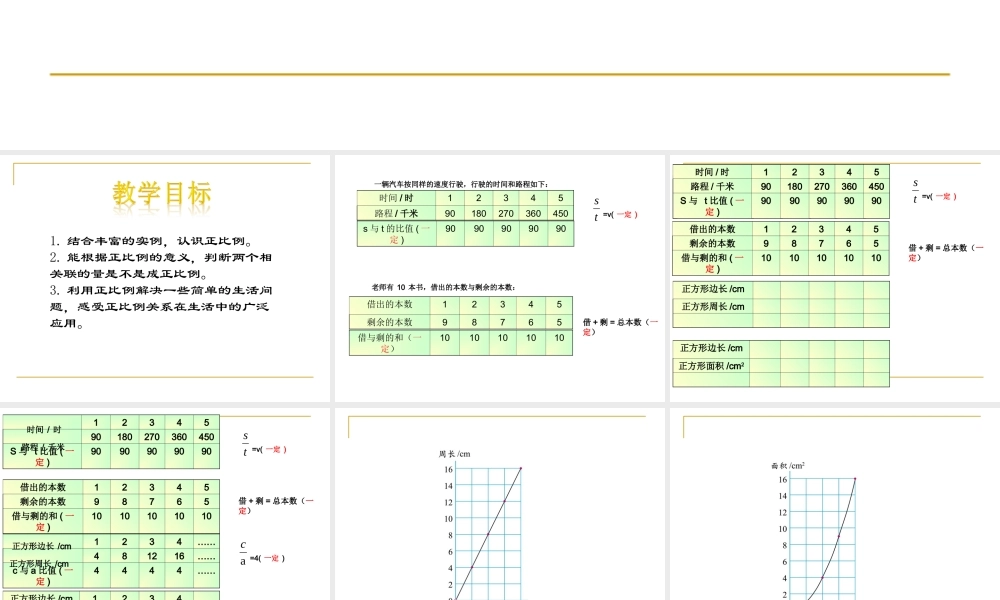1000x600 pixels.
Task: Click the value 12 in the 正方形周长 row
Action: (152, 557)
